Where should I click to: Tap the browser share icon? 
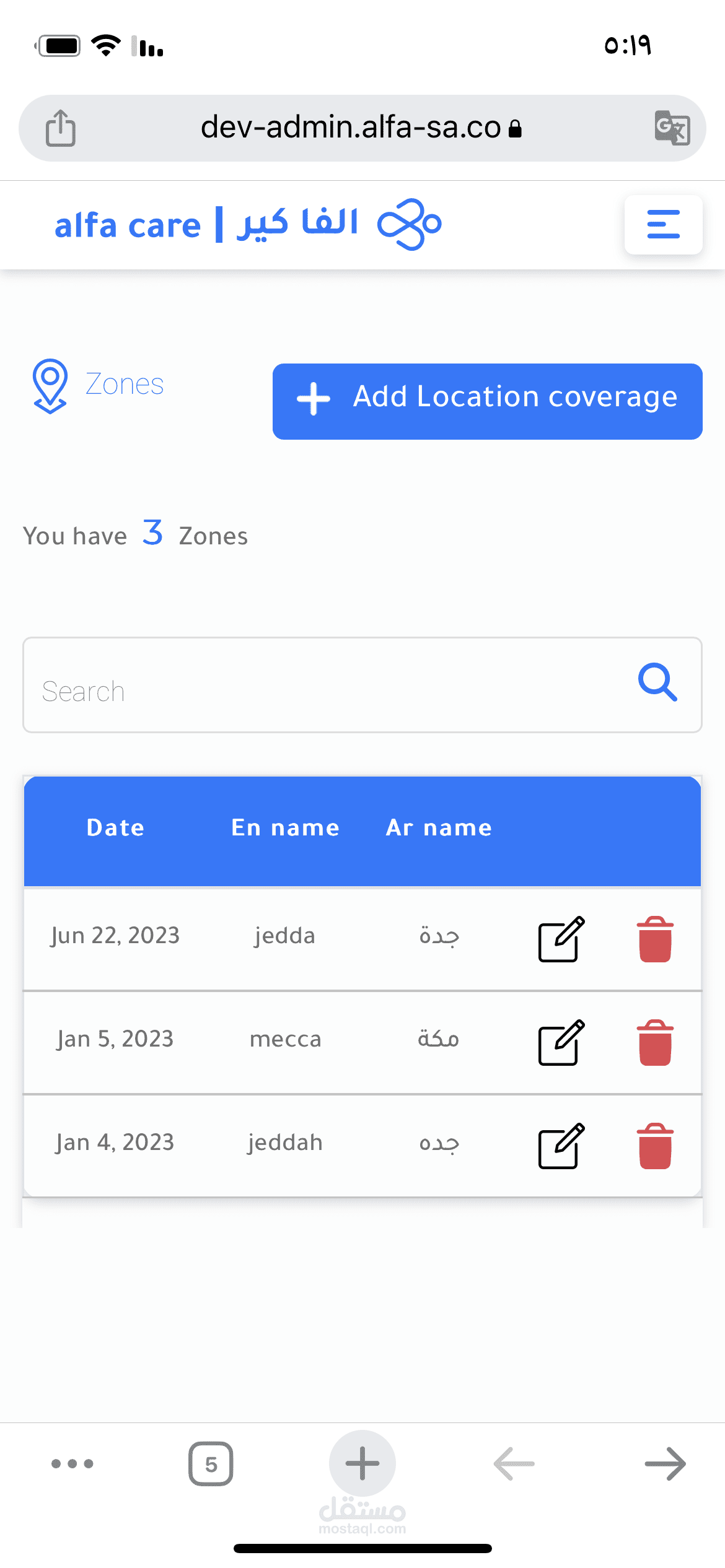[61, 128]
